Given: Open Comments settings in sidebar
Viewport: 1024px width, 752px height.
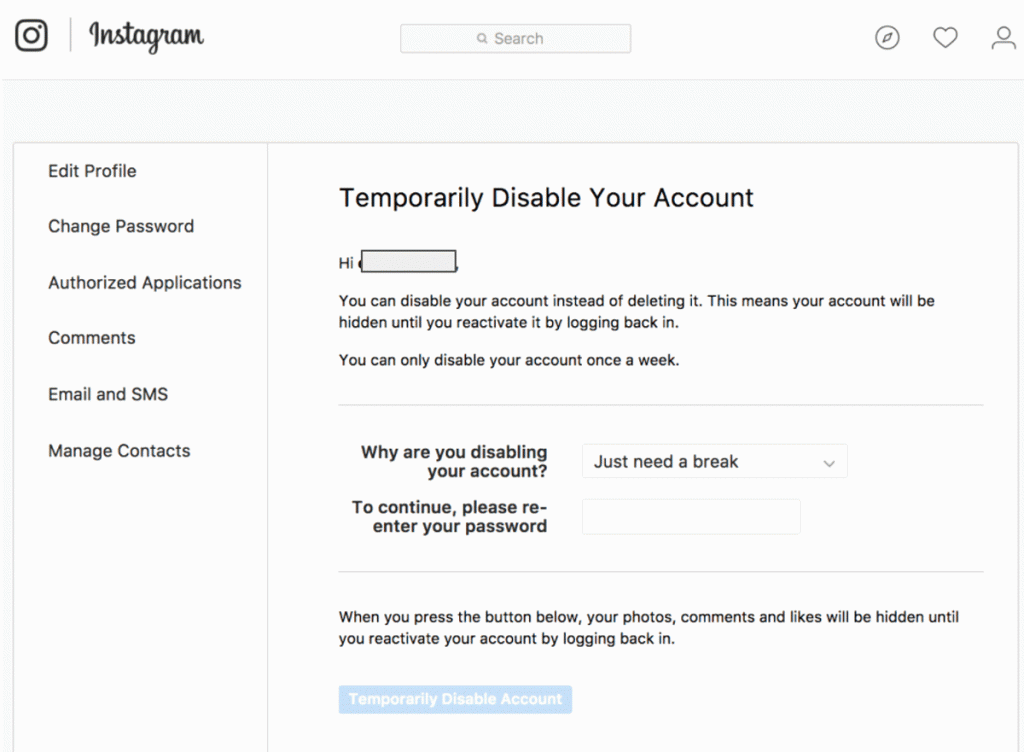Looking at the screenshot, I should point(91,338).
